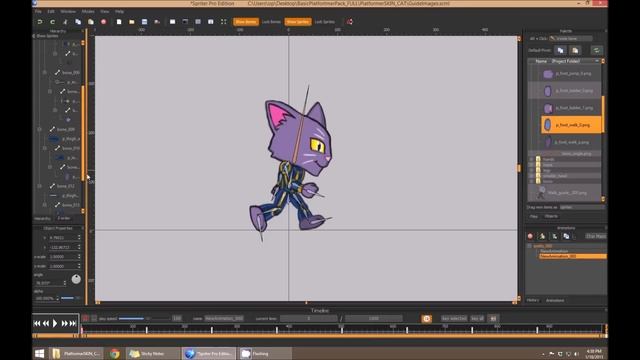Click the green refresh icon in Palette
The width and height of the screenshot is (640, 360).
[596, 50]
